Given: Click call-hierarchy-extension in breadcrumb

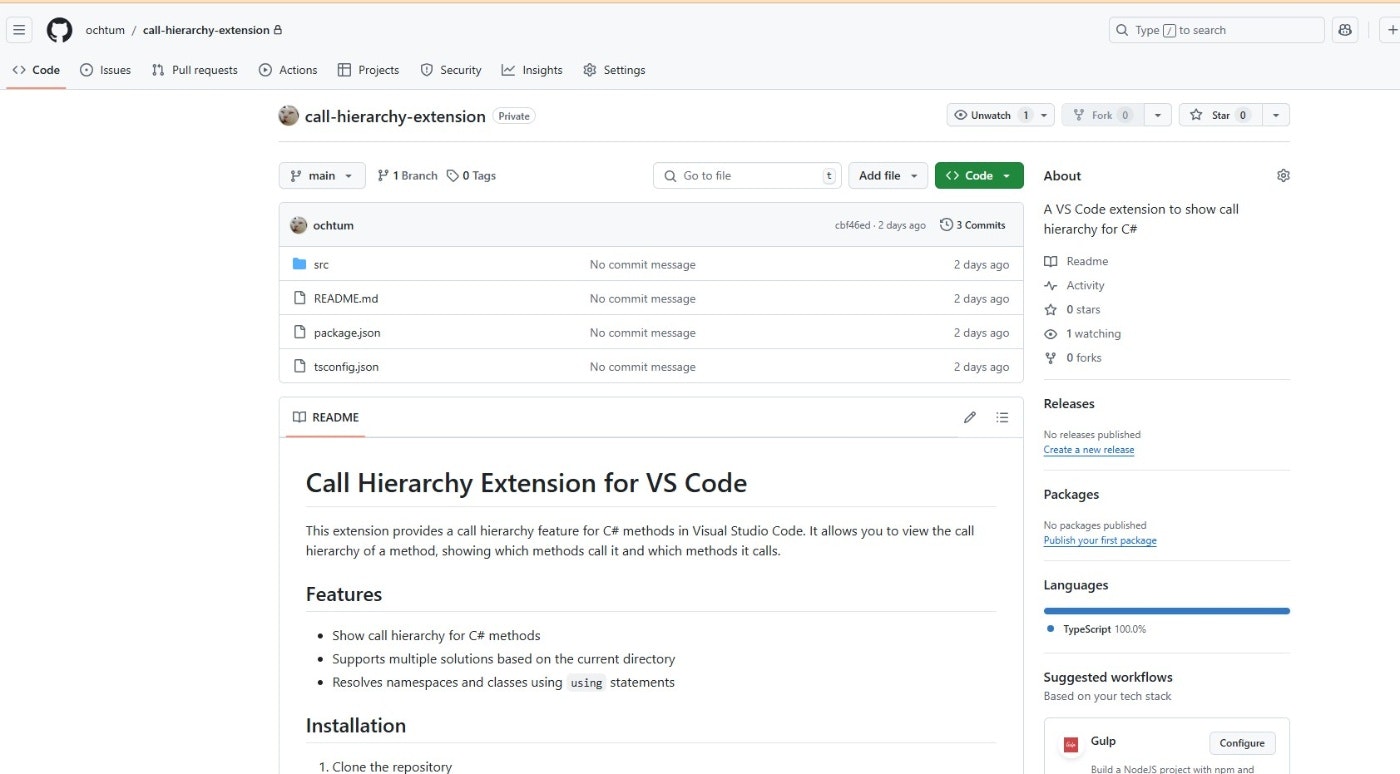Looking at the screenshot, I should click(x=206, y=30).
